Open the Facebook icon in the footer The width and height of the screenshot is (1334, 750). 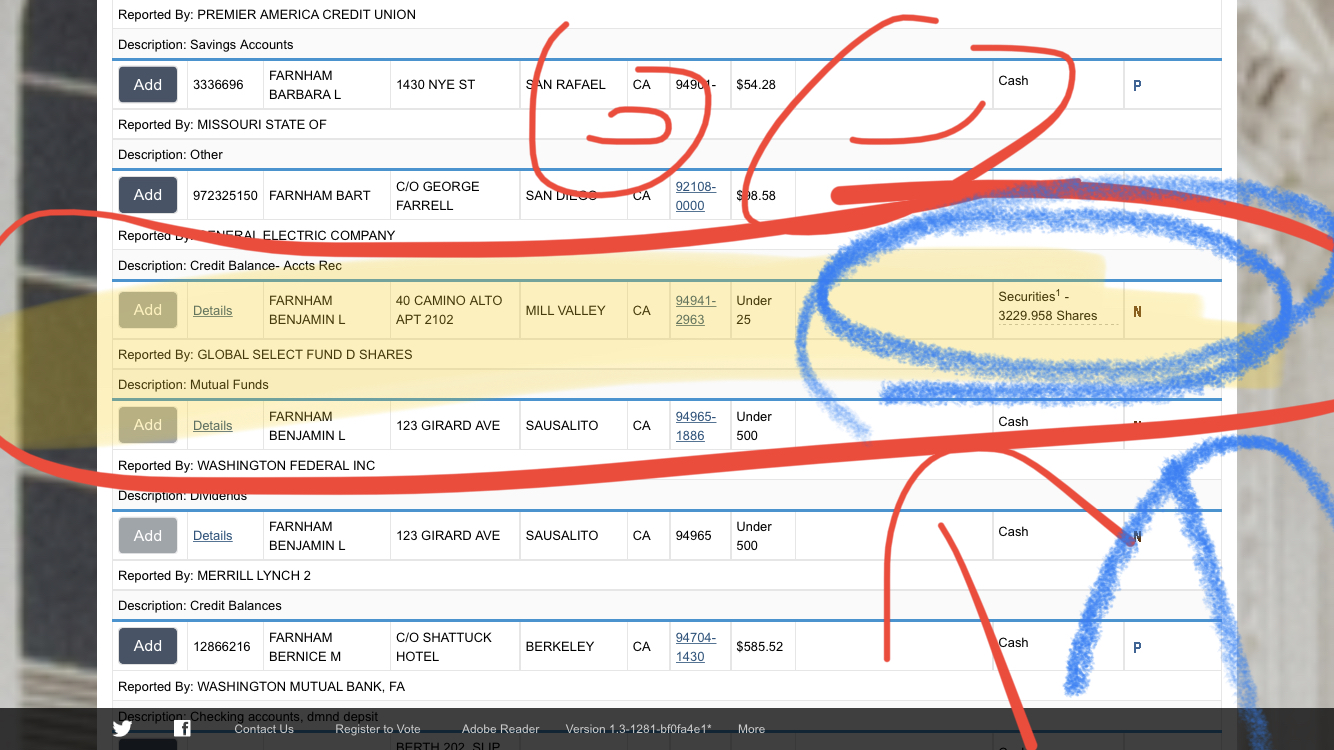(x=182, y=728)
